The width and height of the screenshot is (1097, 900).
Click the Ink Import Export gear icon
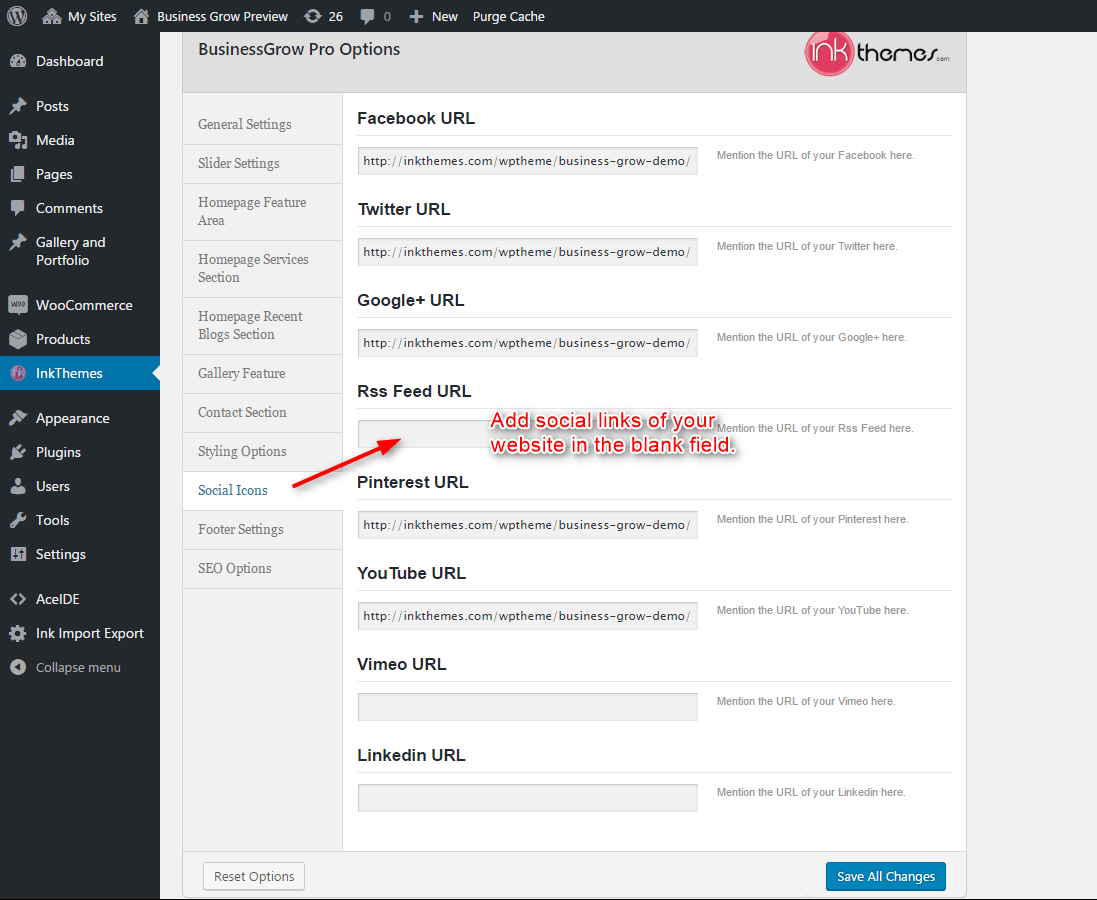[x=18, y=633]
